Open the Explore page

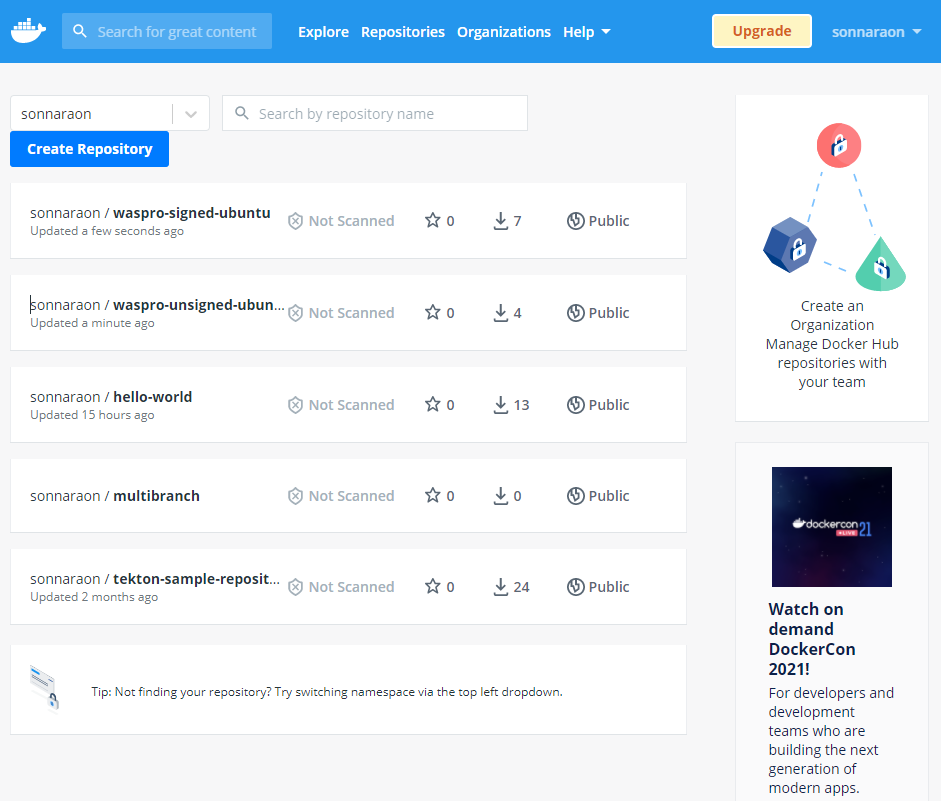click(323, 32)
